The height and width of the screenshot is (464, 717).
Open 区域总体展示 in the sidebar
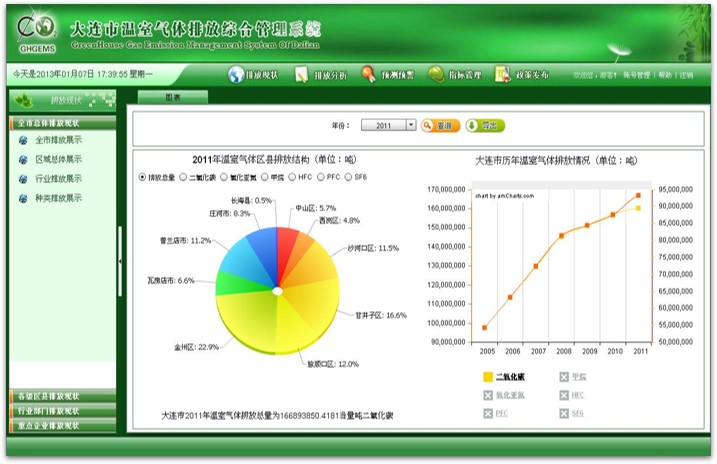pyautogui.click(x=58, y=160)
